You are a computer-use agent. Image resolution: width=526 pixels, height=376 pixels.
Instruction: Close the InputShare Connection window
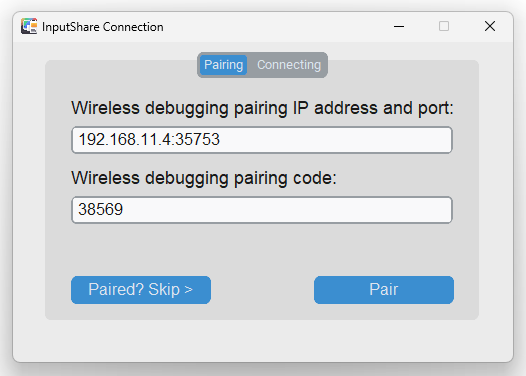[x=490, y=26]
